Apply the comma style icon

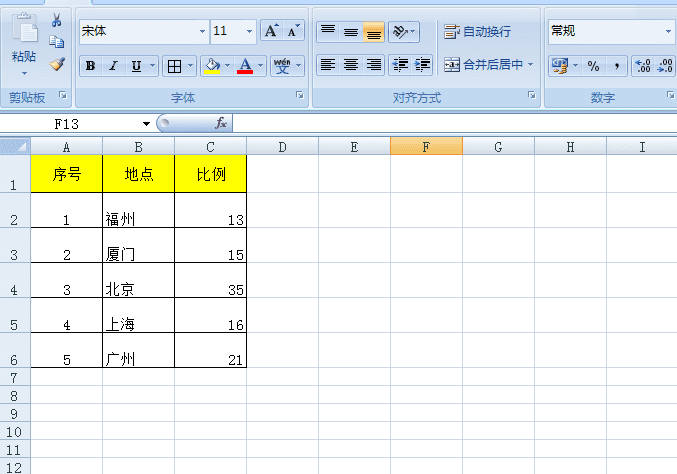[x=617, y=66]
